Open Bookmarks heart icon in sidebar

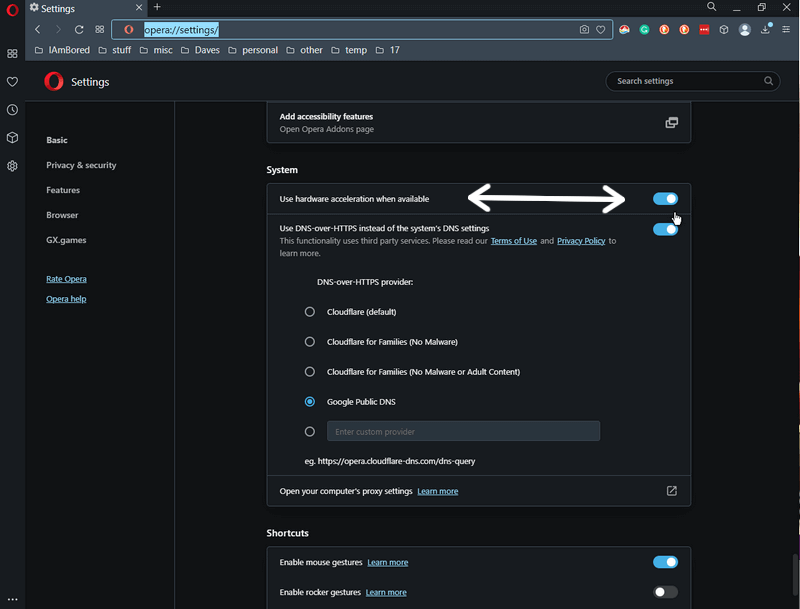(12, 82)
